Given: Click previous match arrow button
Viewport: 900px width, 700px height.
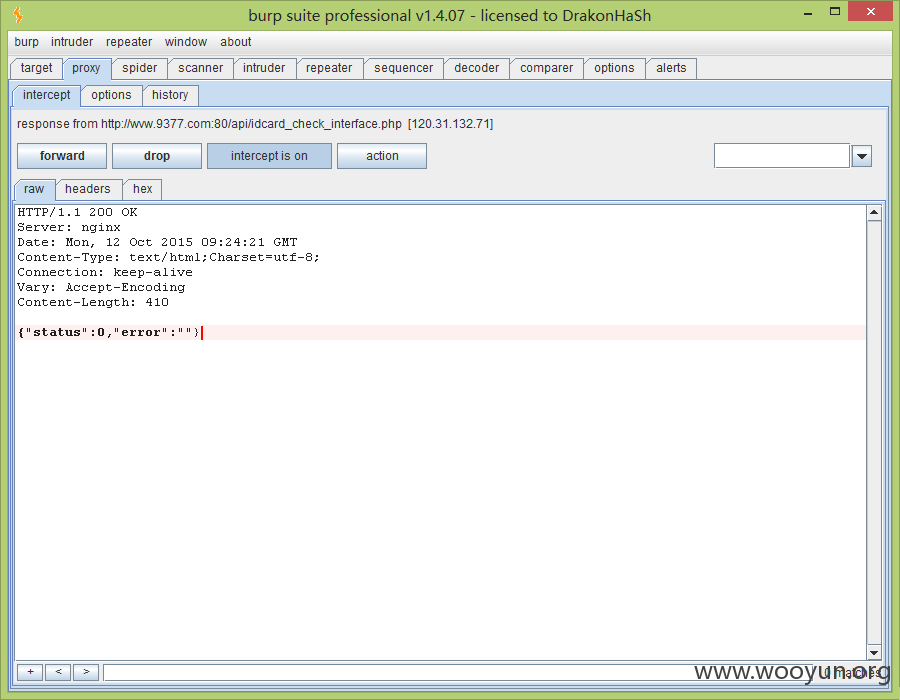Looking at the screenshot, I should [58, 672].
